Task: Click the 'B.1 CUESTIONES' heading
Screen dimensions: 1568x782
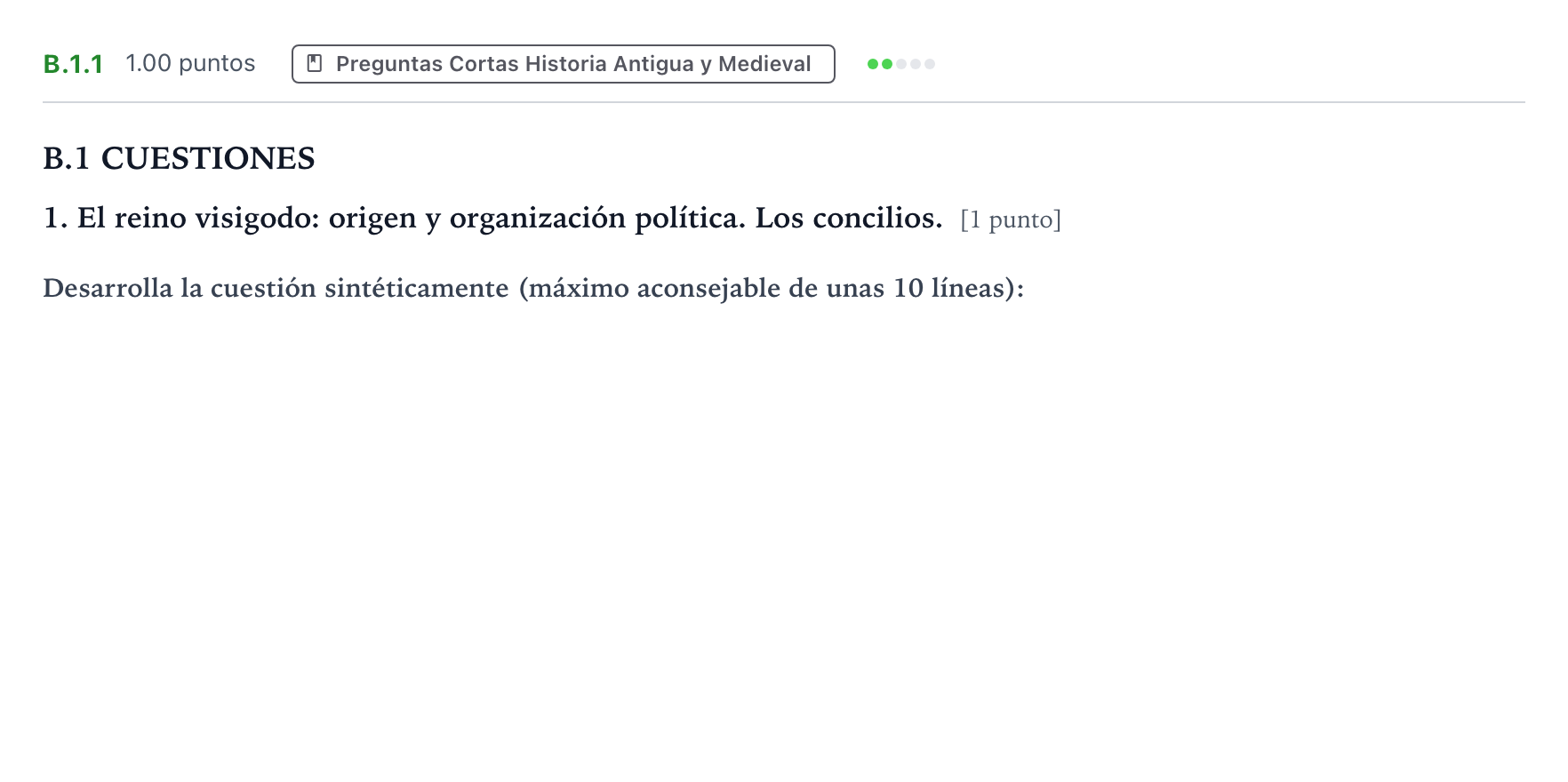Action: (x=179, y=158)
